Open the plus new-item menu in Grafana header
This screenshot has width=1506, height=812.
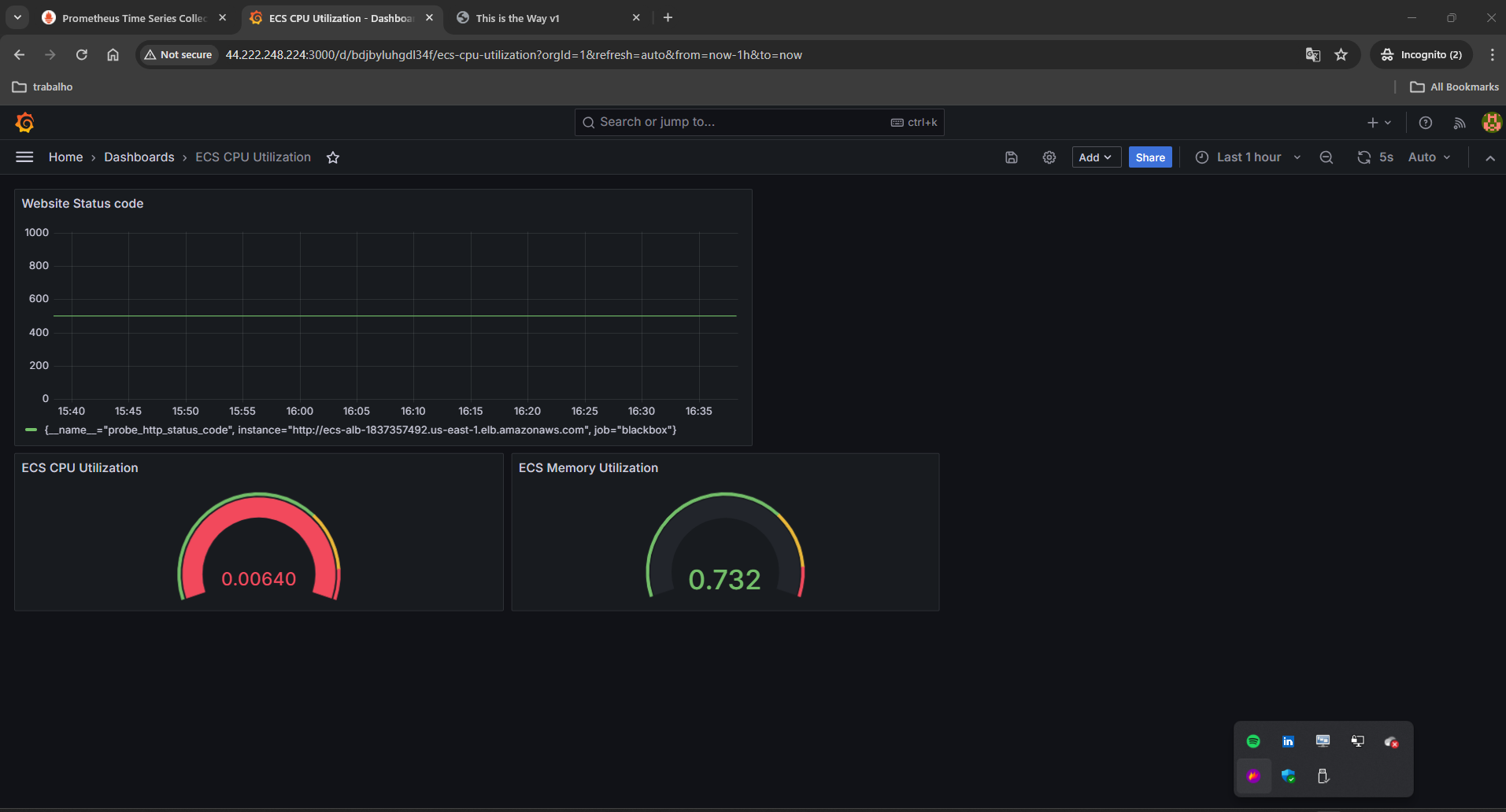click(x=1379, y=123)
